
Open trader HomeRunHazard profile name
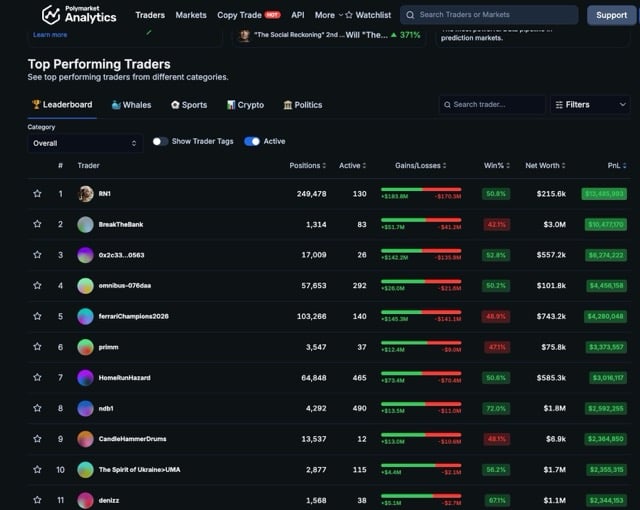(124, 378)
